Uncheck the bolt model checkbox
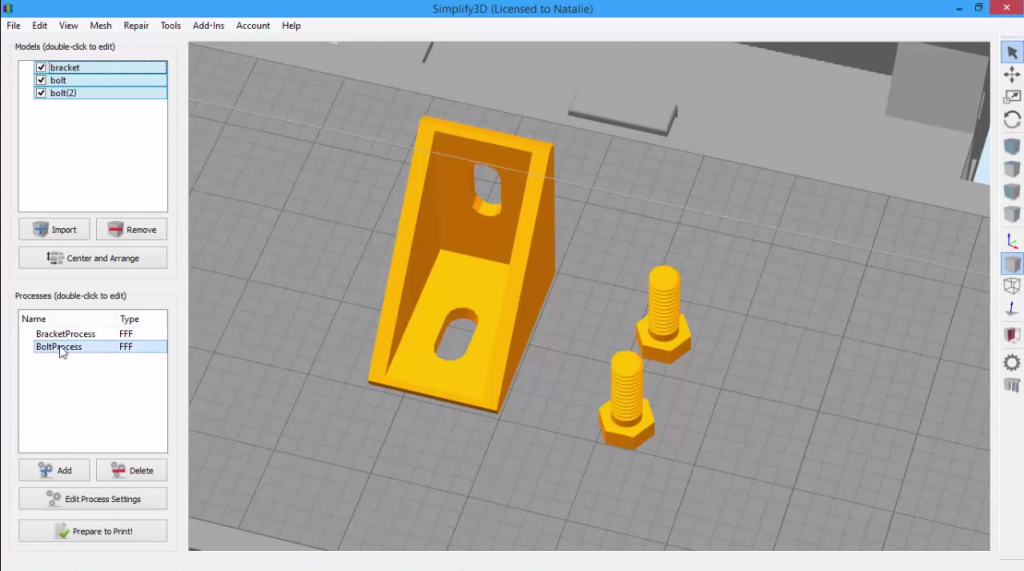 tap(41, 80)
